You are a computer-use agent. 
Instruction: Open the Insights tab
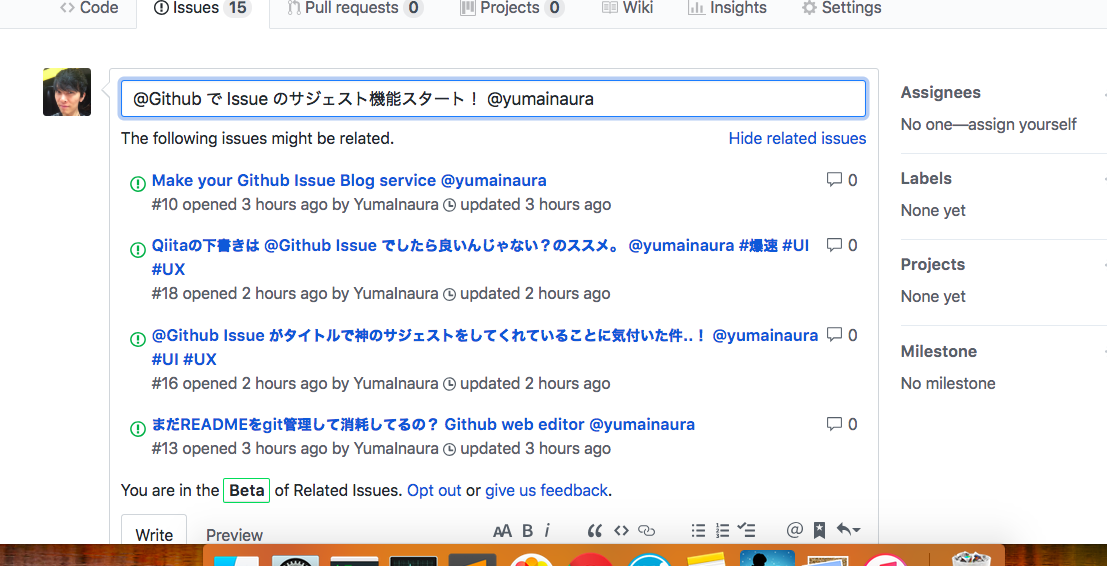[727, 8]
